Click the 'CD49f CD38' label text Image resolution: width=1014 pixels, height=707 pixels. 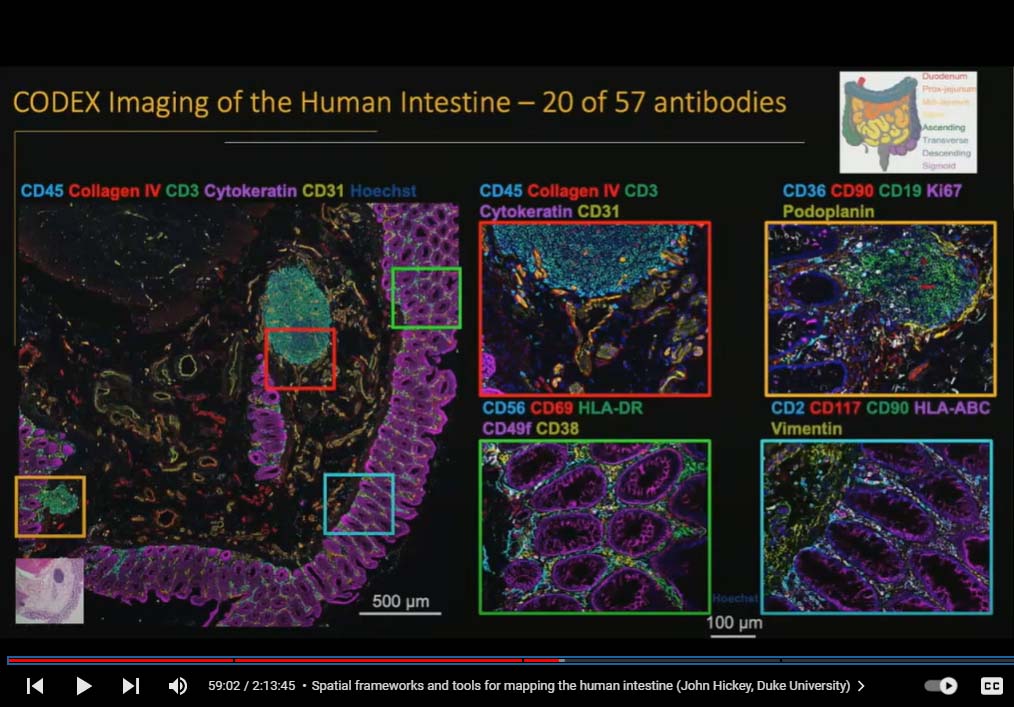tap(530, 429)
